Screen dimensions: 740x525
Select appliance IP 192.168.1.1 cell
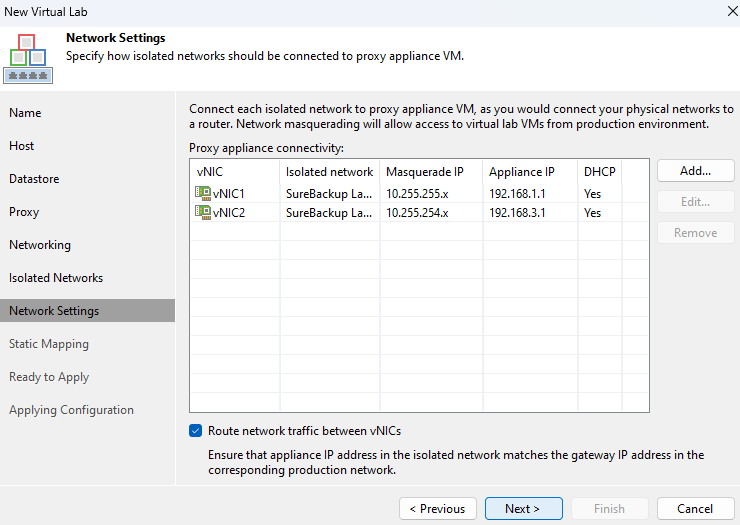click(517, 194)
